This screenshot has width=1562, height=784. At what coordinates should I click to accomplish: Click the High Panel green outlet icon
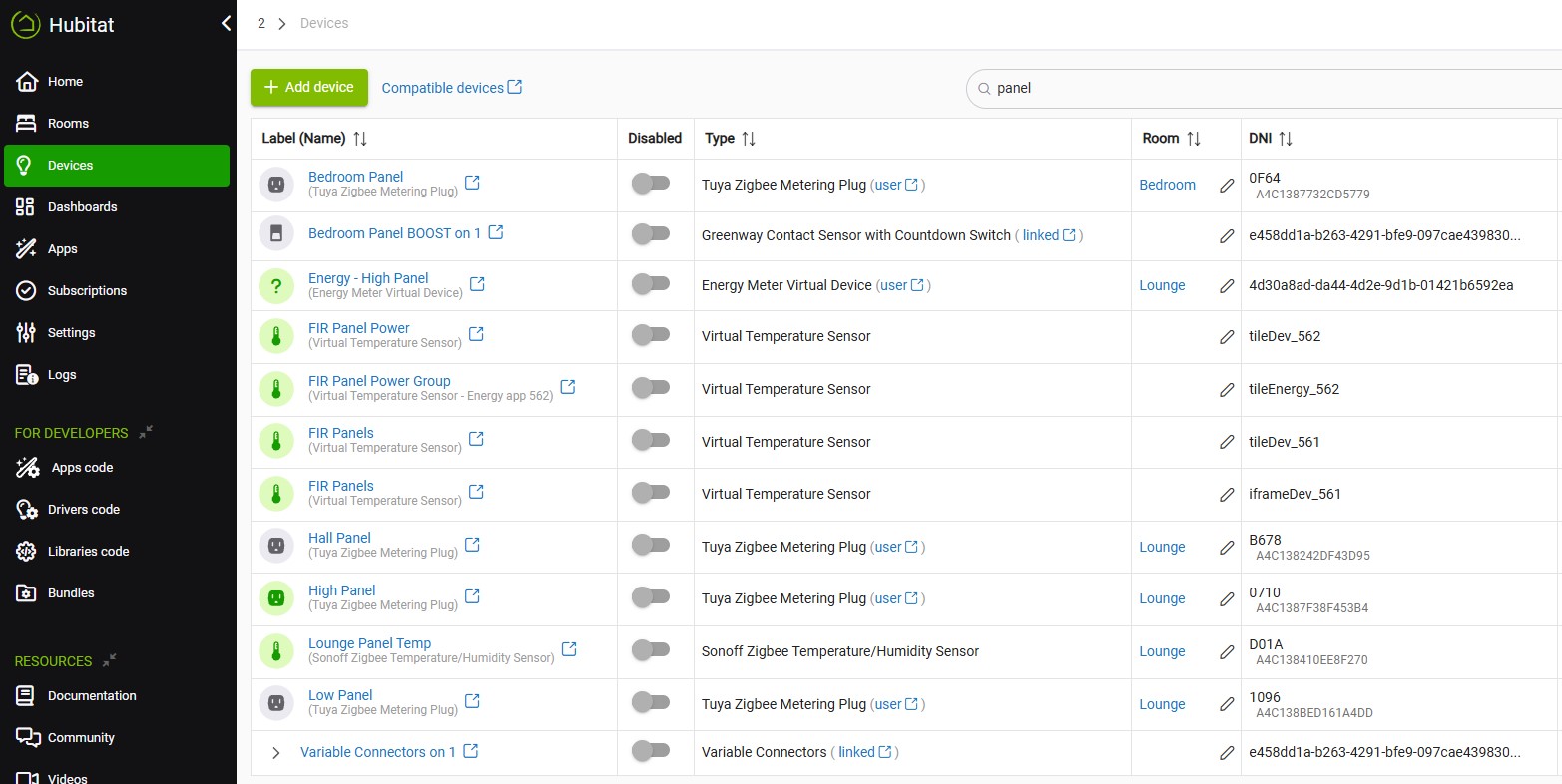tap(276, 598)
